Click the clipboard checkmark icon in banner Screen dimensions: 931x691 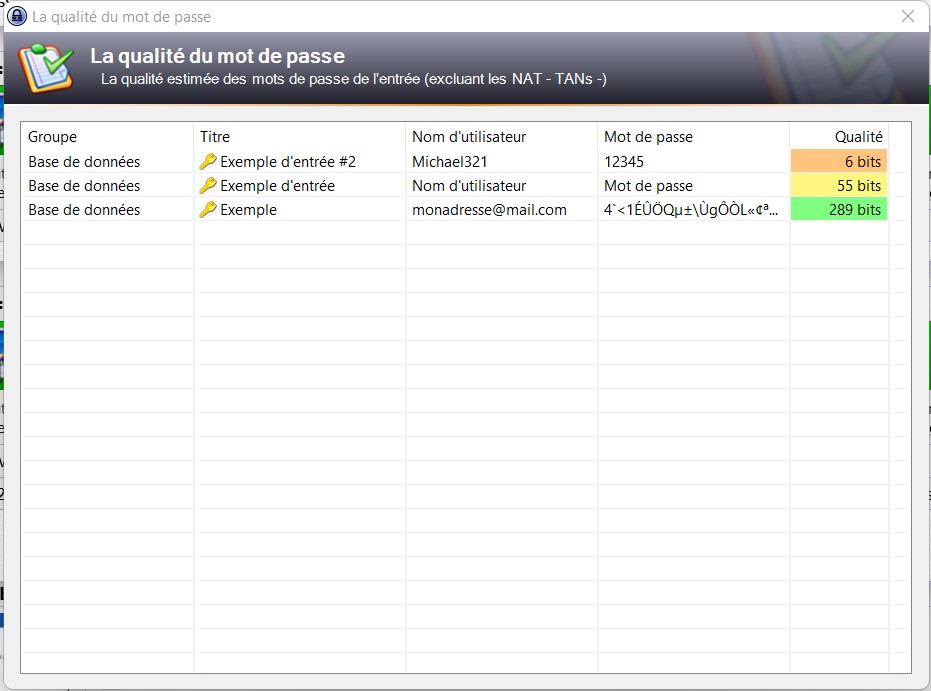46,66
